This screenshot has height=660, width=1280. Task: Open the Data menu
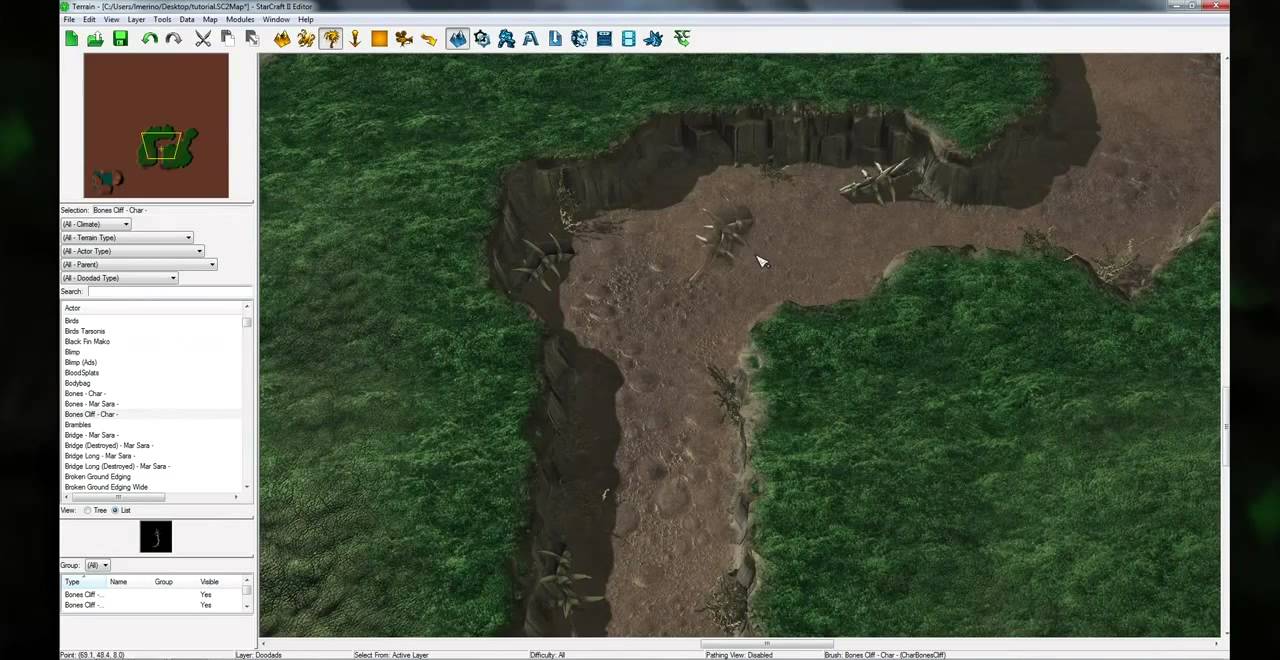[x=187, y=20]
